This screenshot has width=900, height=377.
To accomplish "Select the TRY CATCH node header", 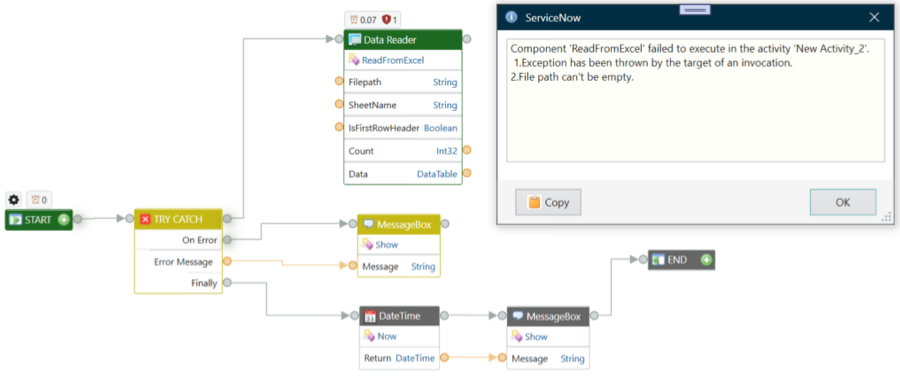I will (178, 219).
